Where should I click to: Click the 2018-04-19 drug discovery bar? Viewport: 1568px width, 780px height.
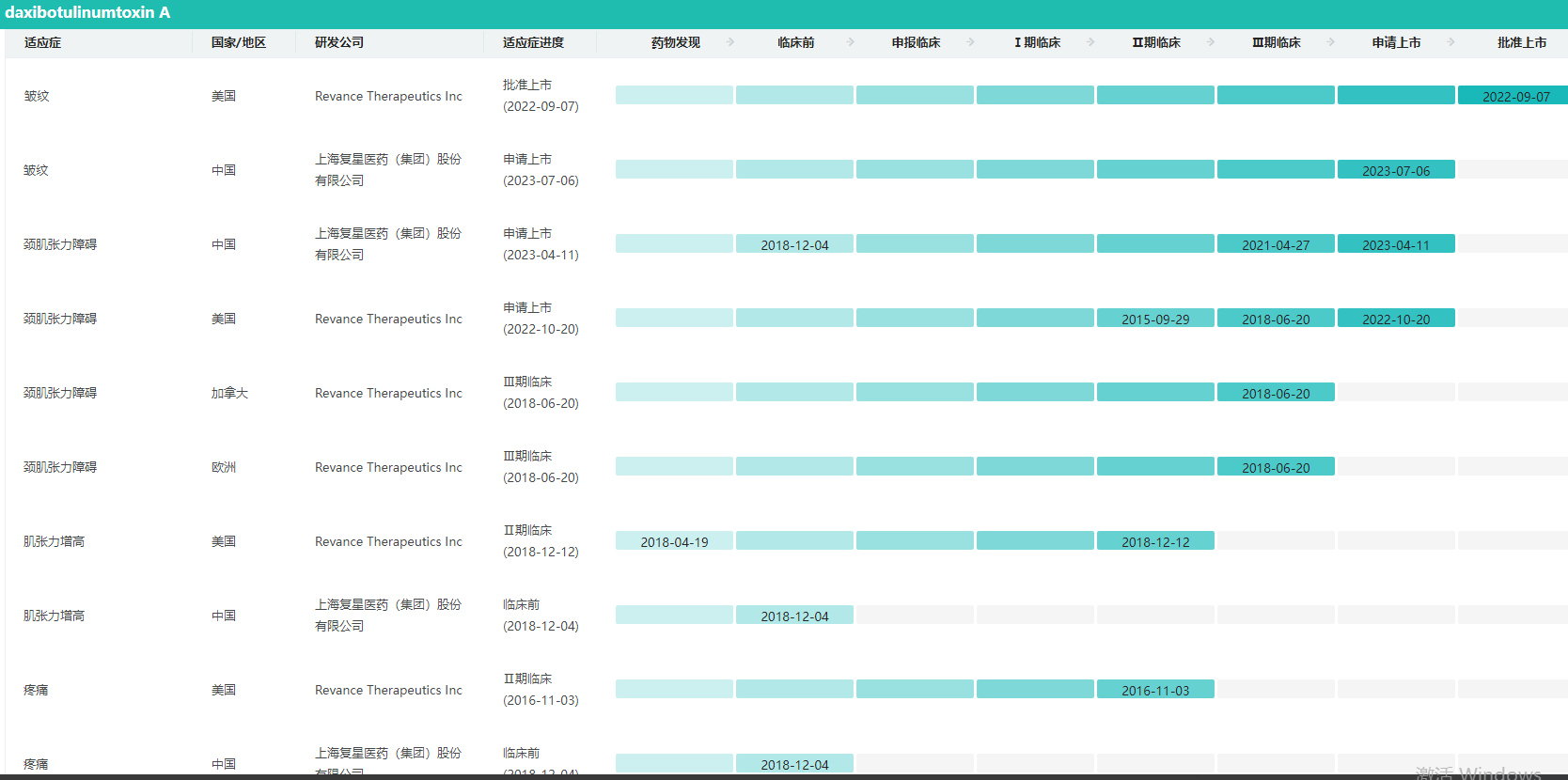click(x=674, y=541)
